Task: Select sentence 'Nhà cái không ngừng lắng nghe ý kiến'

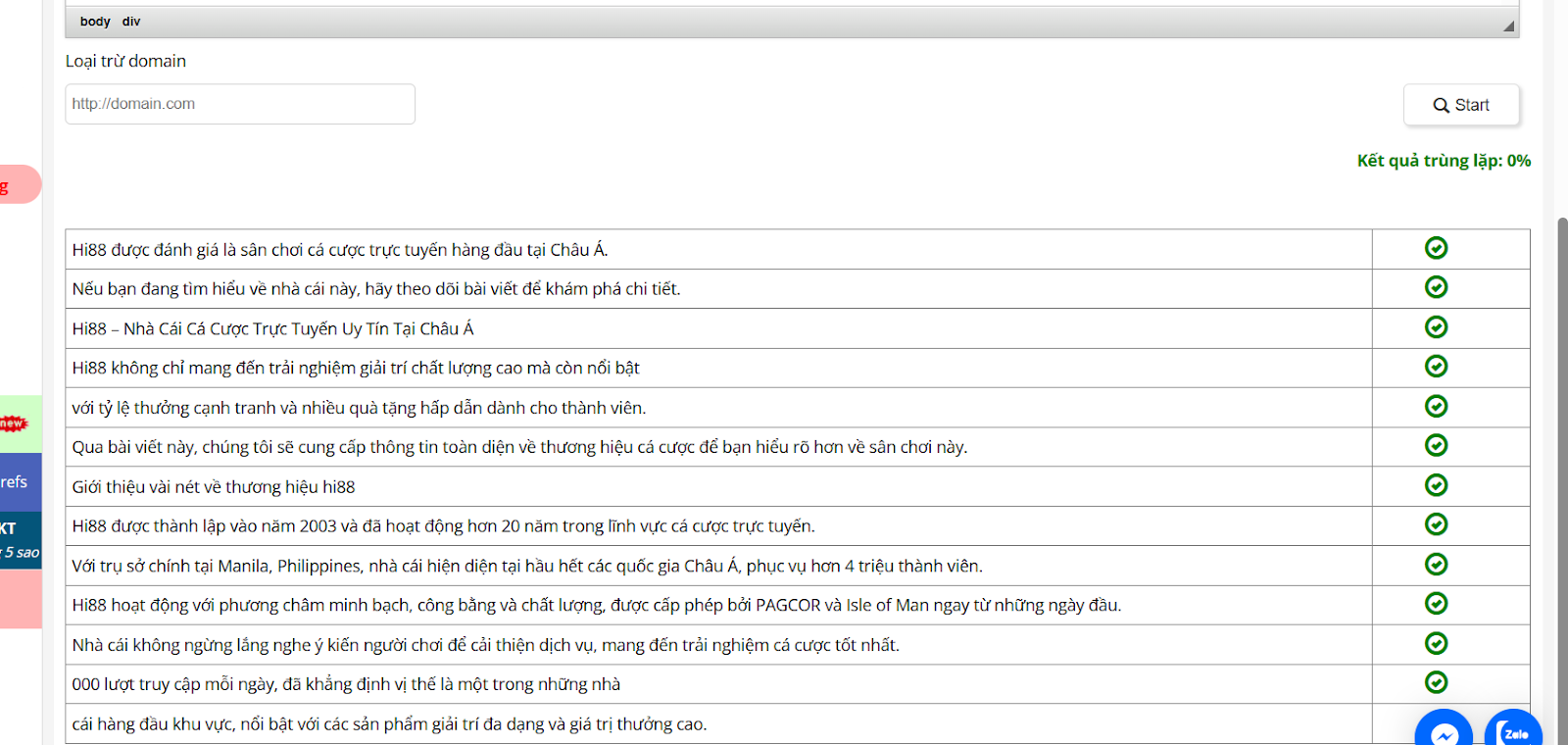Action: click(x=486, y=645)
